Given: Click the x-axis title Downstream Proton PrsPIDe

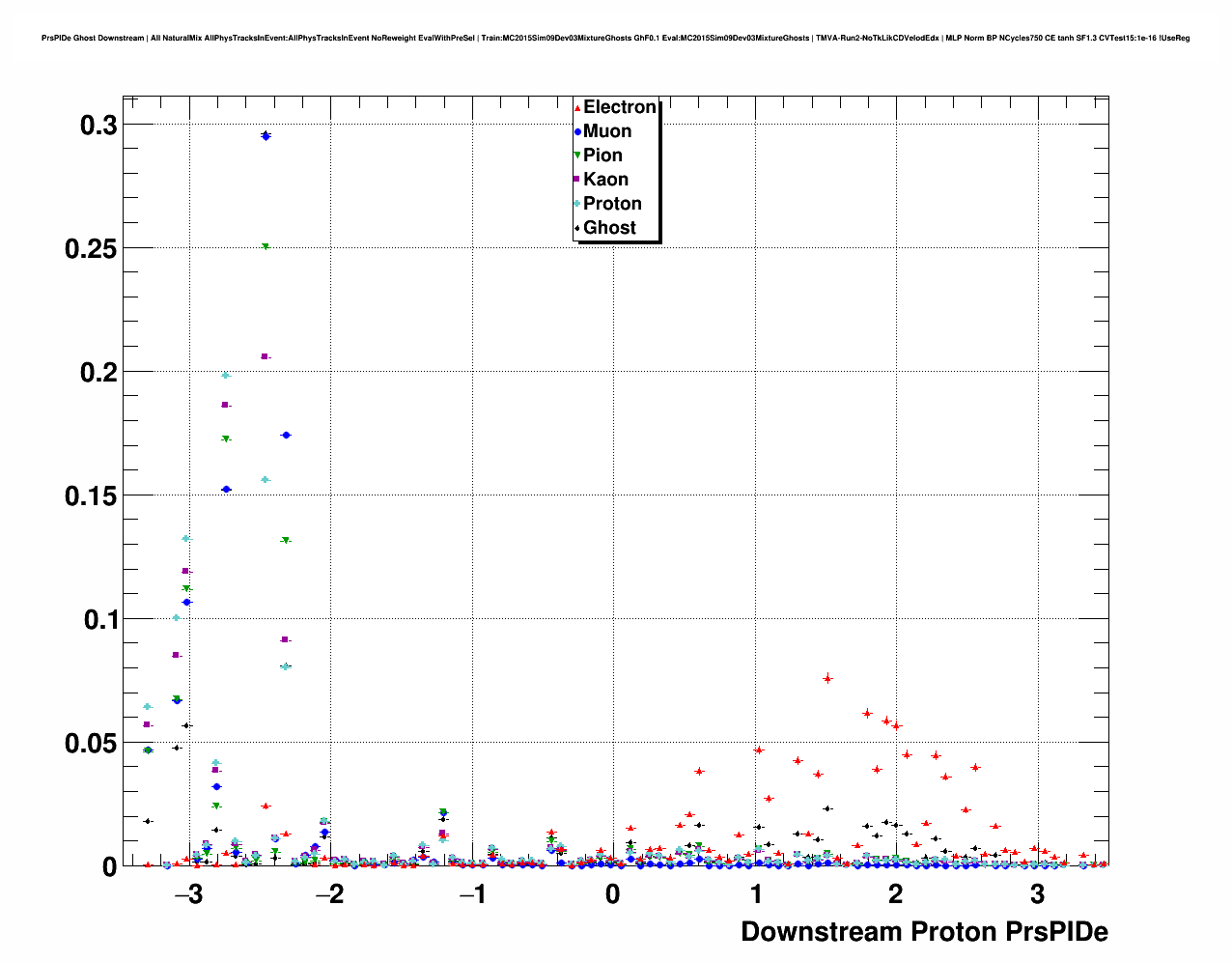Looking at the screenshot, I should pos(924,931).
